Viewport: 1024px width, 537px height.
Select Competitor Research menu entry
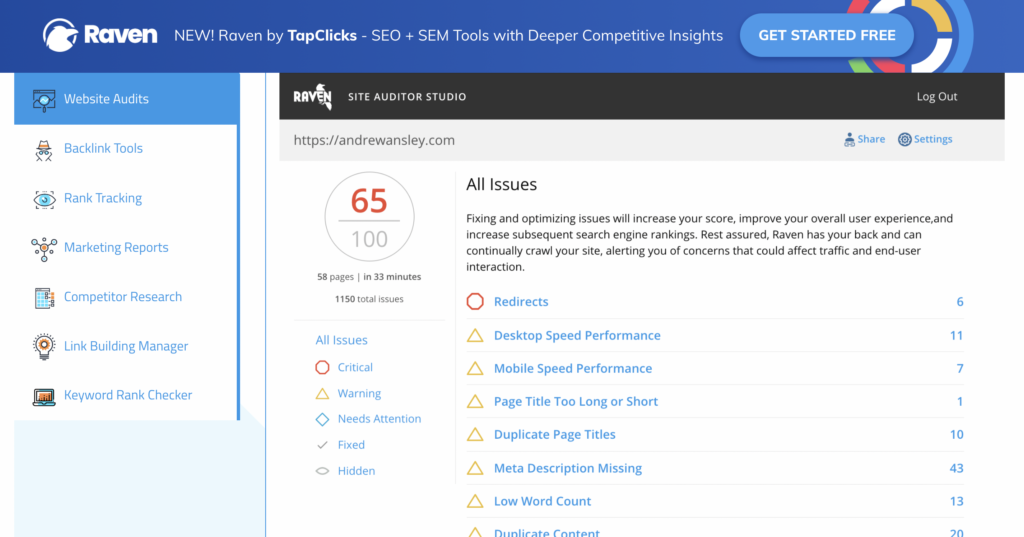[123, 297]
